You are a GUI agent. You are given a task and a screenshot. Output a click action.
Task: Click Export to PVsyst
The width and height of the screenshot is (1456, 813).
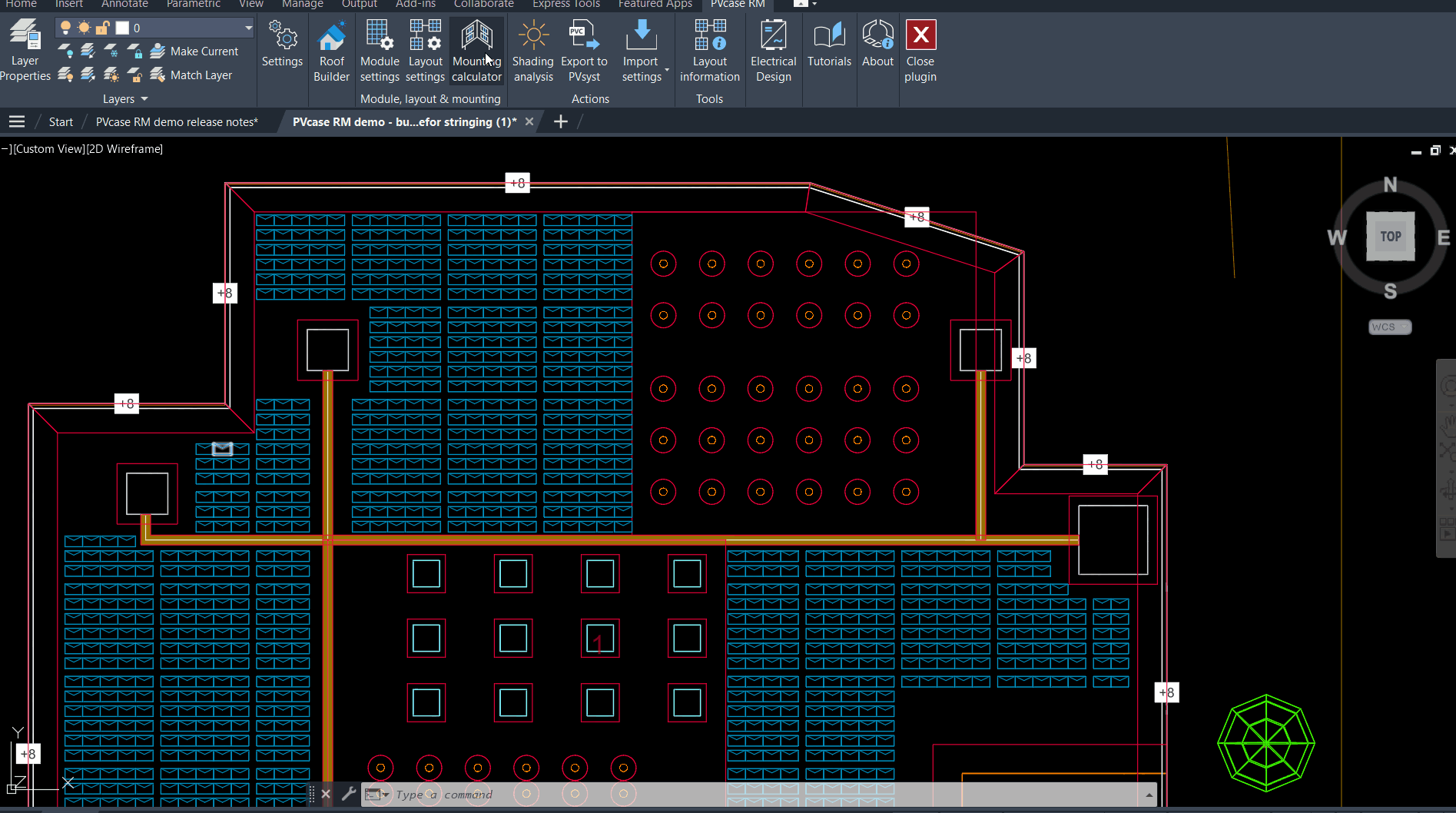click(x=584, y=51)
